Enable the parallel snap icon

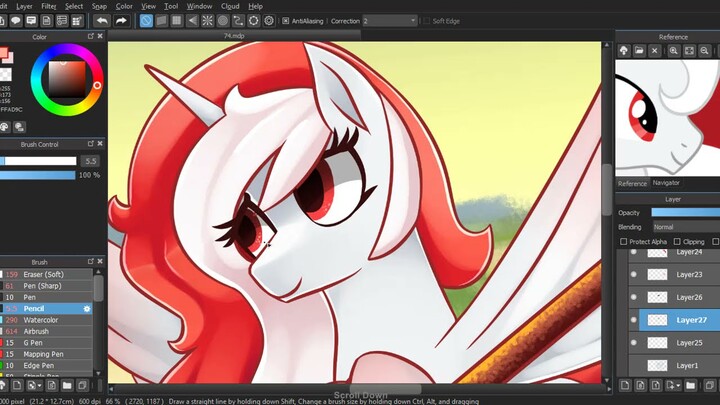click(161, 21)
